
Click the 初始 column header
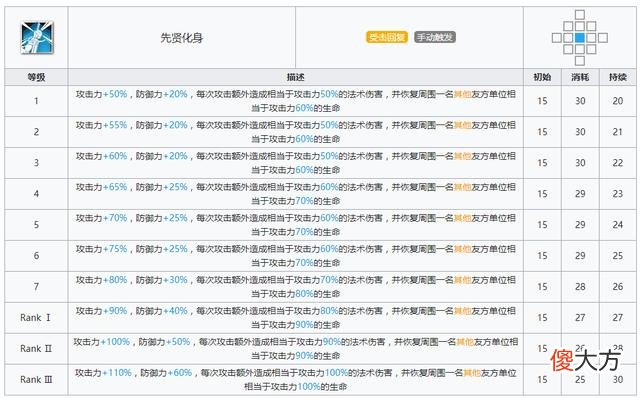[x=542, y=77]
